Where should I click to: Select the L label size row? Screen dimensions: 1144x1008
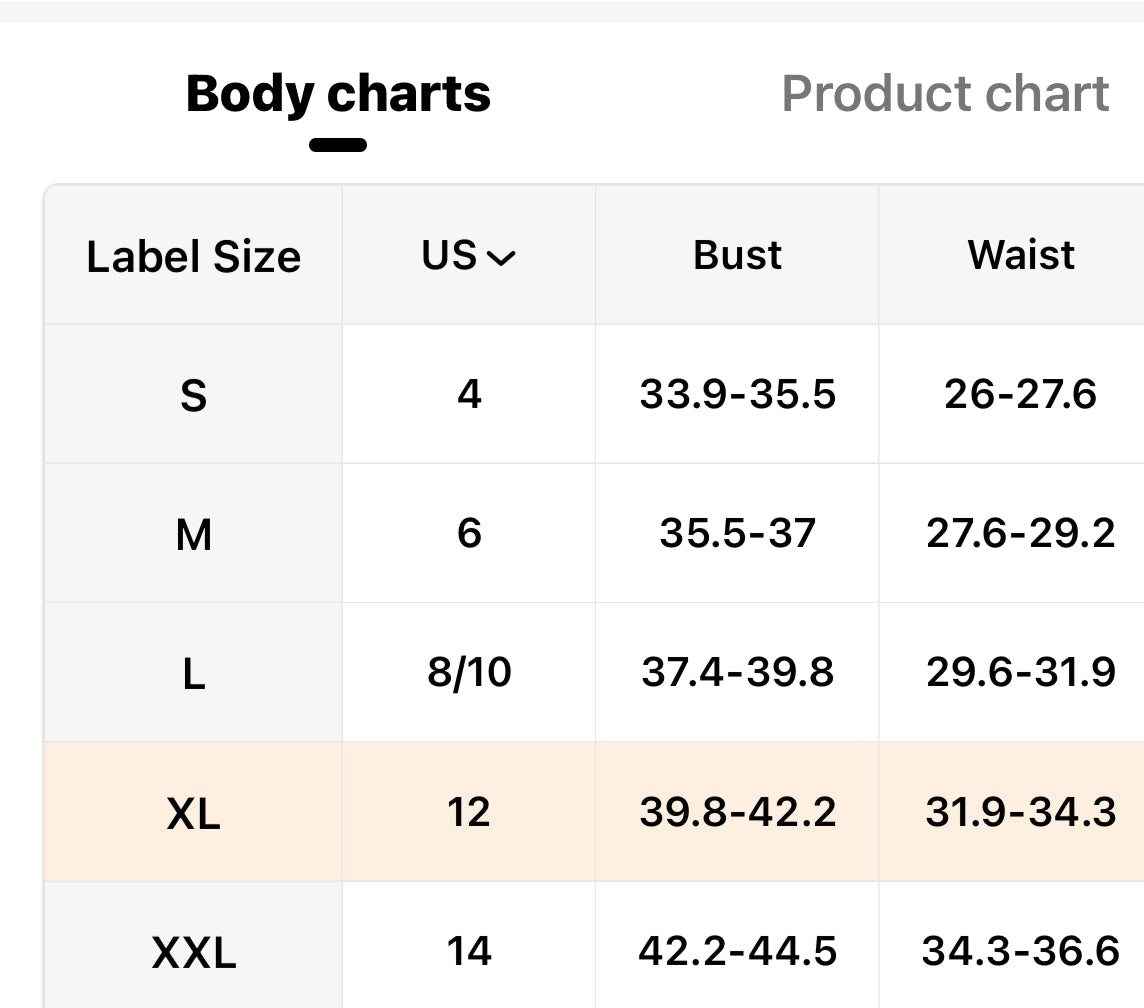point(193,673)
